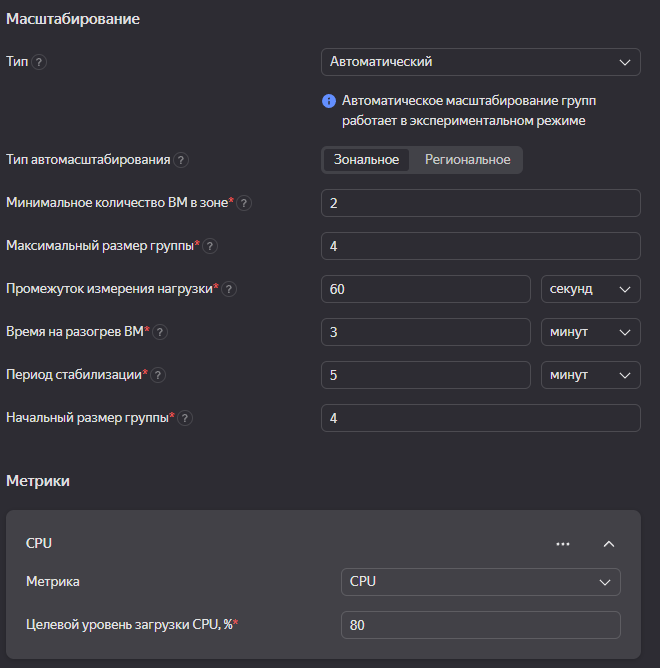The width and height of the screenshot is (660, 668).
Task: Open минут unit dropdown for stabilization period
Action: [x=591, y=375]
